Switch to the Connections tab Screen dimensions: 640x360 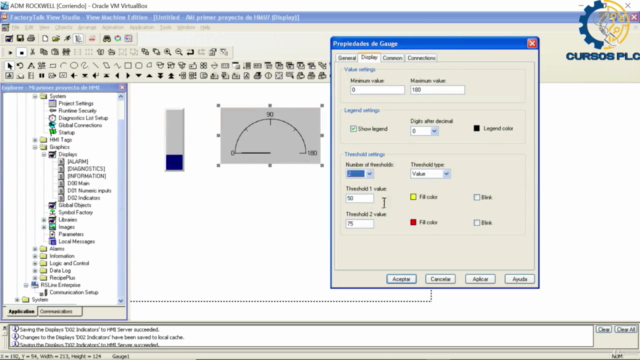(421, 58)
